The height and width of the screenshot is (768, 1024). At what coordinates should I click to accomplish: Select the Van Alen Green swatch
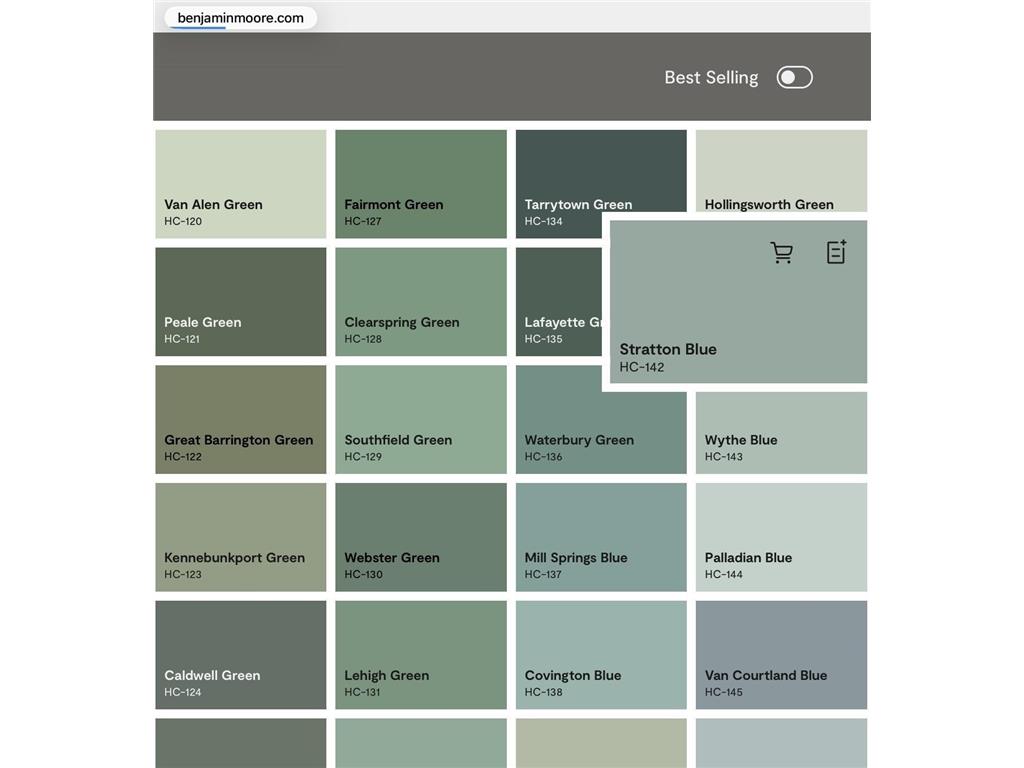(x=240, y=184)
